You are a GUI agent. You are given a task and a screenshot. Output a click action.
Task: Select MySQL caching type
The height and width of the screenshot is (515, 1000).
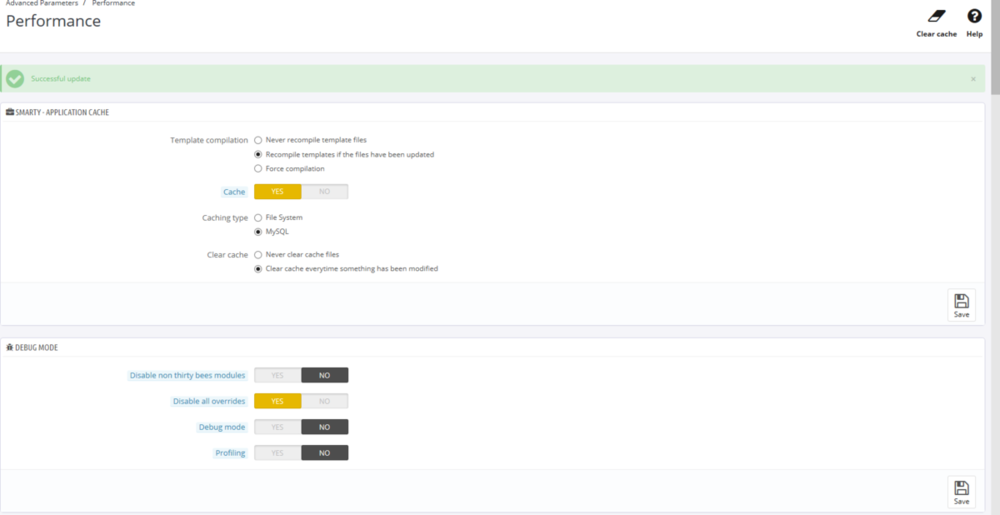pyautogui.click(x=258, y=232)
